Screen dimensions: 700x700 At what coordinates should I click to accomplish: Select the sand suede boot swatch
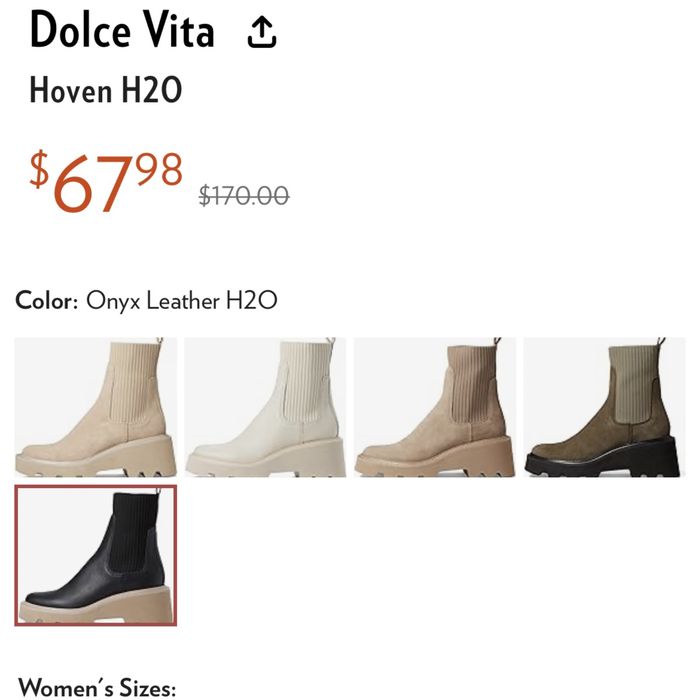(x=96, y=407)
